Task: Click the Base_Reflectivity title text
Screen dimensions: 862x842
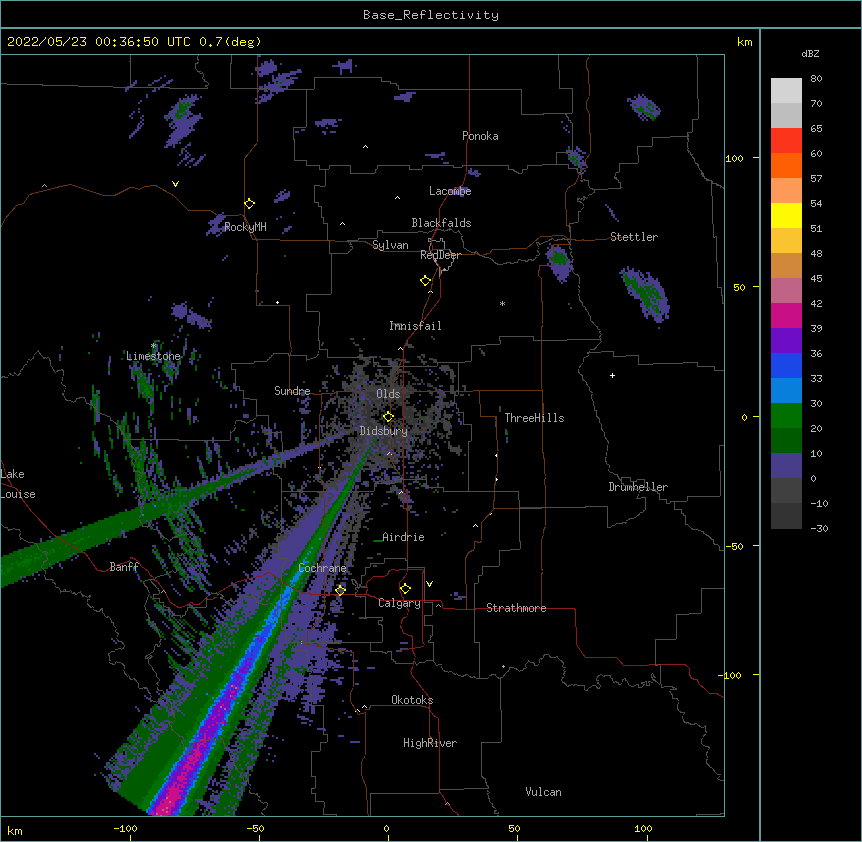Action: (x=431, y=15)
